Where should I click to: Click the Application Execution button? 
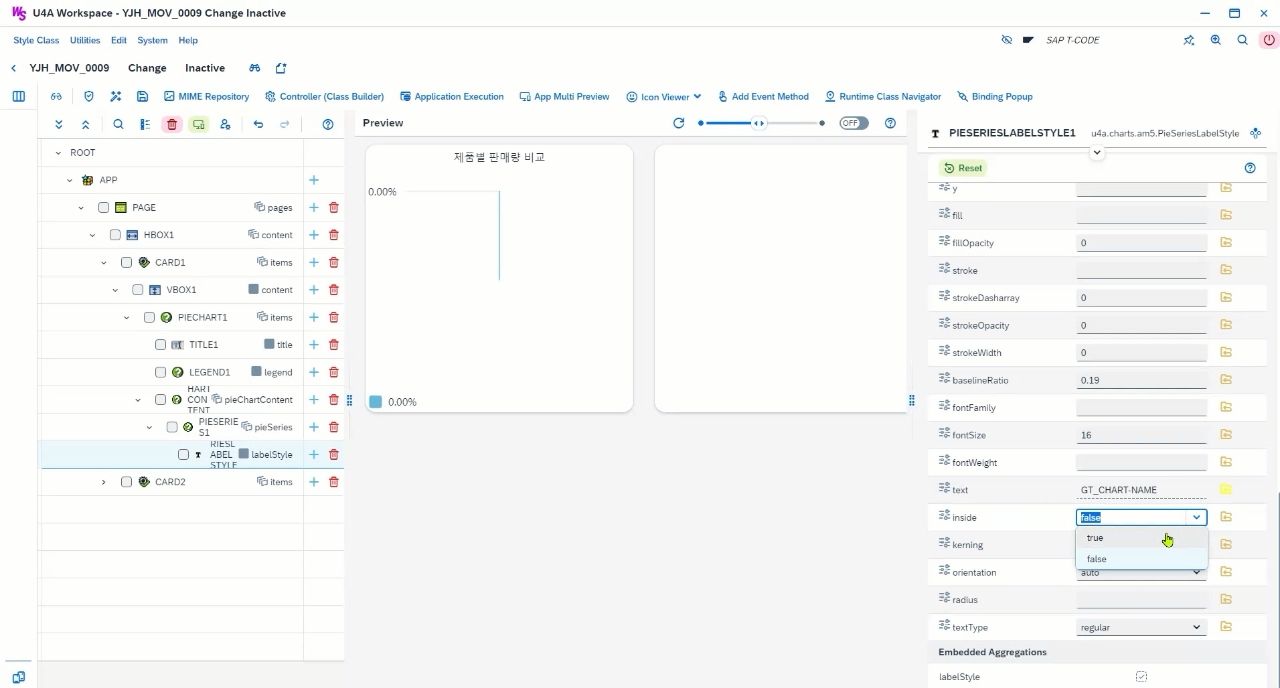point(452,97)
